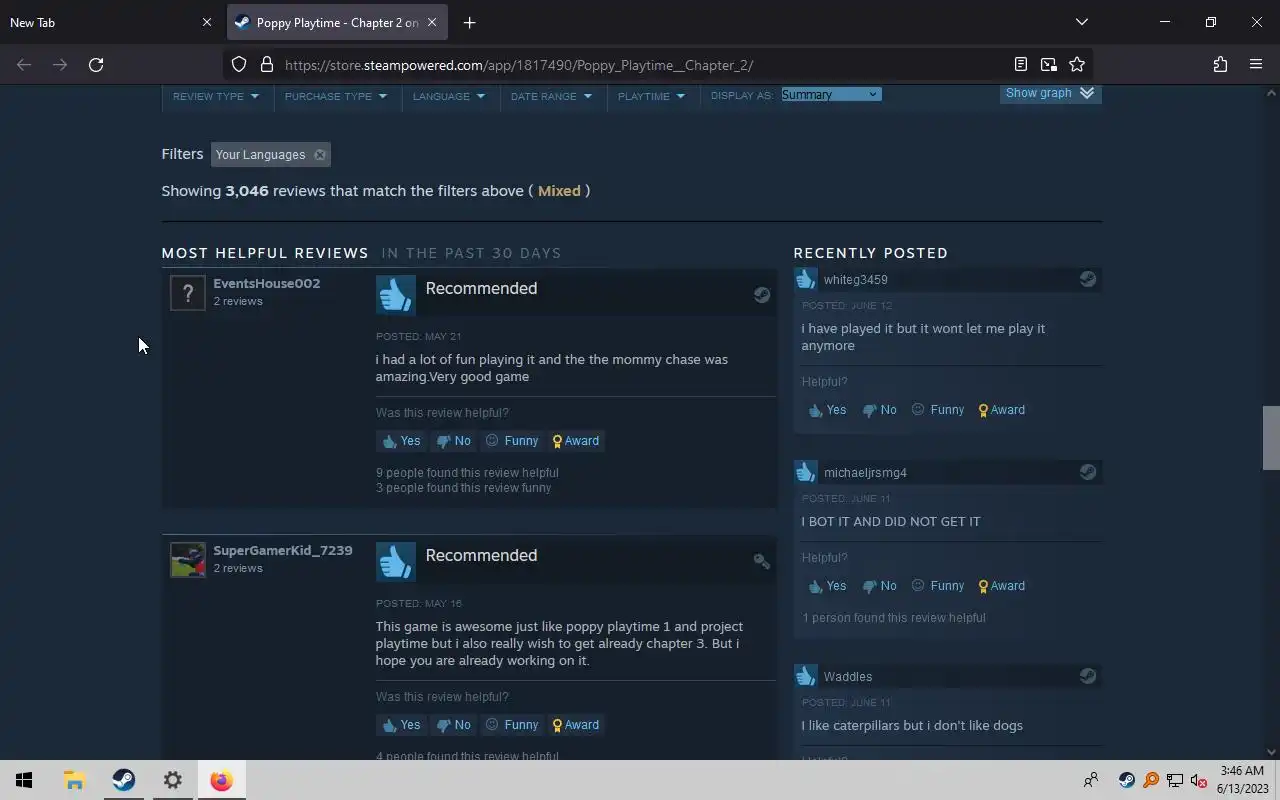Open Waddles profile link

pos(848,677)
